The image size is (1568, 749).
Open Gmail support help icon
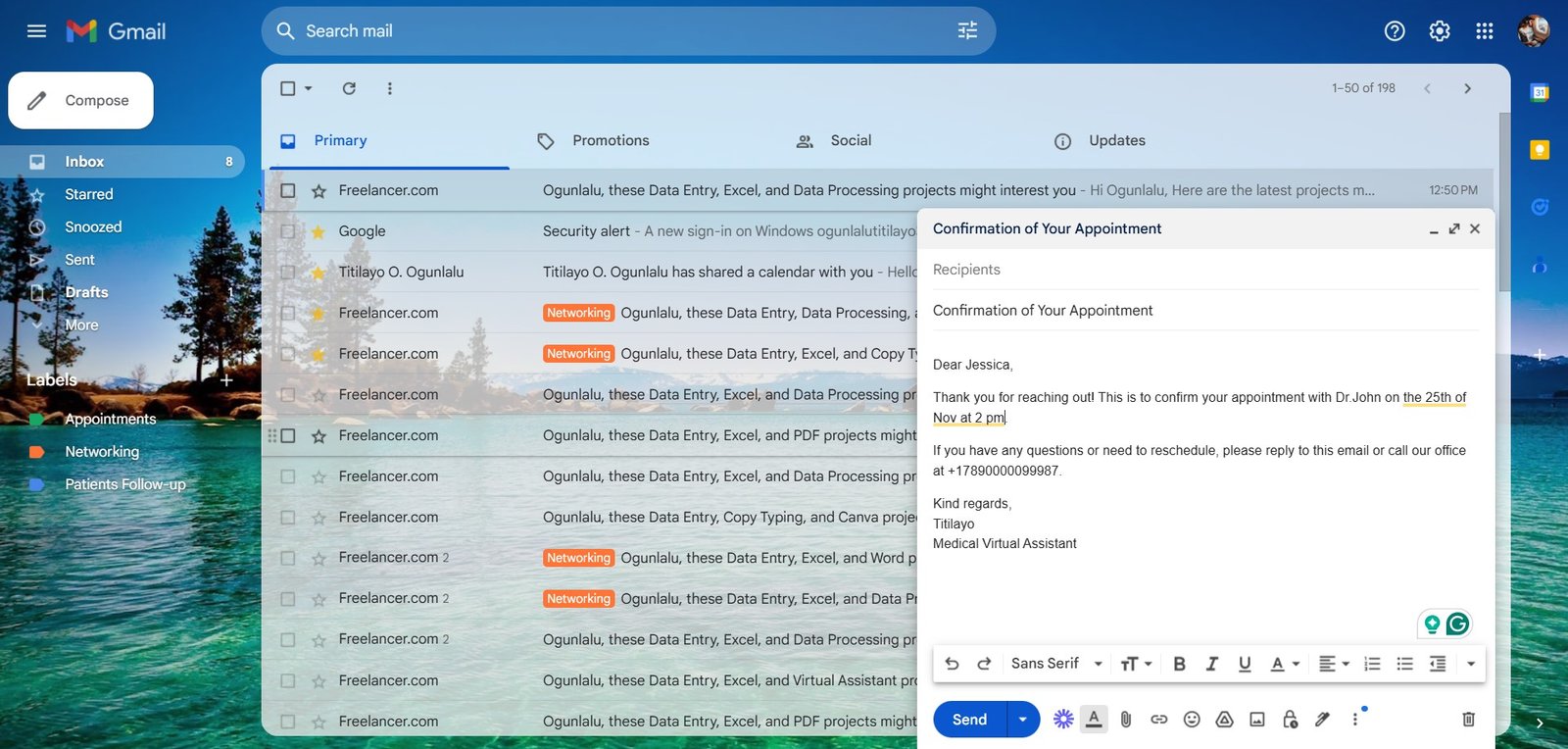(1395, 31)
